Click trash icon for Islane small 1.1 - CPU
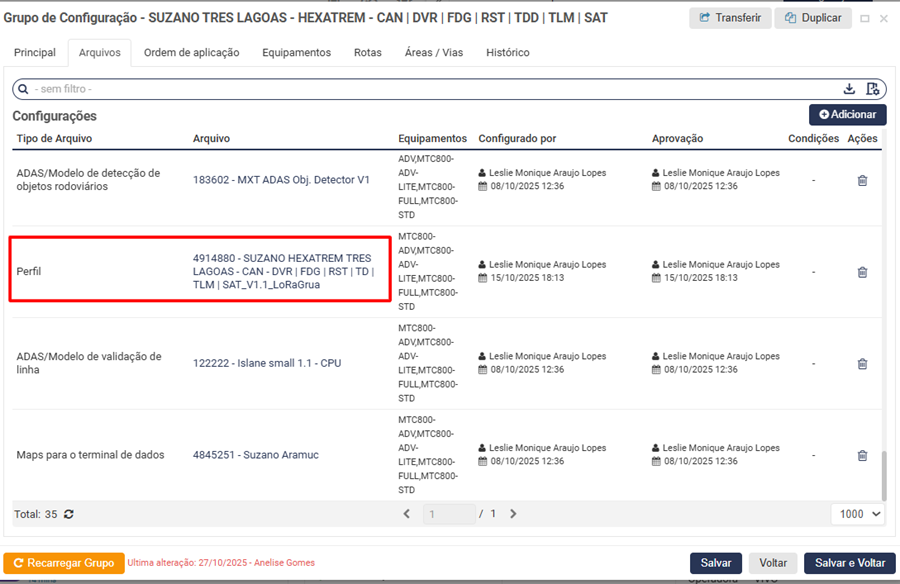This screenshot has height=584, width=900. pos(862,364)
